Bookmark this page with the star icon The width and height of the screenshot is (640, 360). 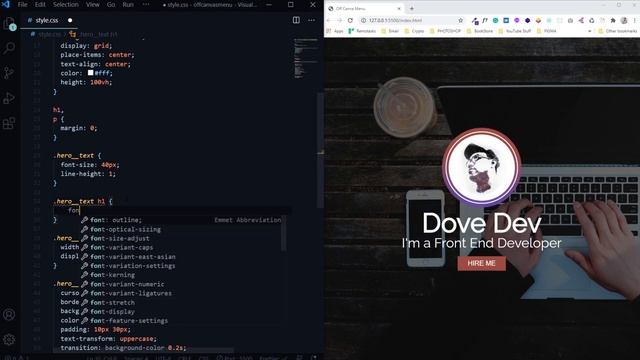(461, 20)
